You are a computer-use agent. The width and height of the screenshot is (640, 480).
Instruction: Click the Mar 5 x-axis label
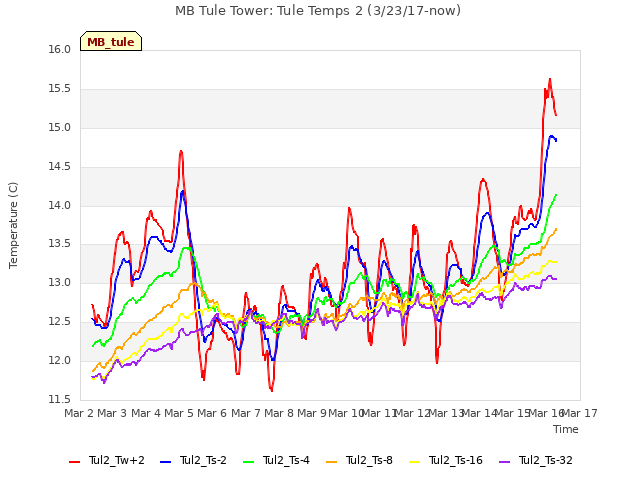[179, 413]
